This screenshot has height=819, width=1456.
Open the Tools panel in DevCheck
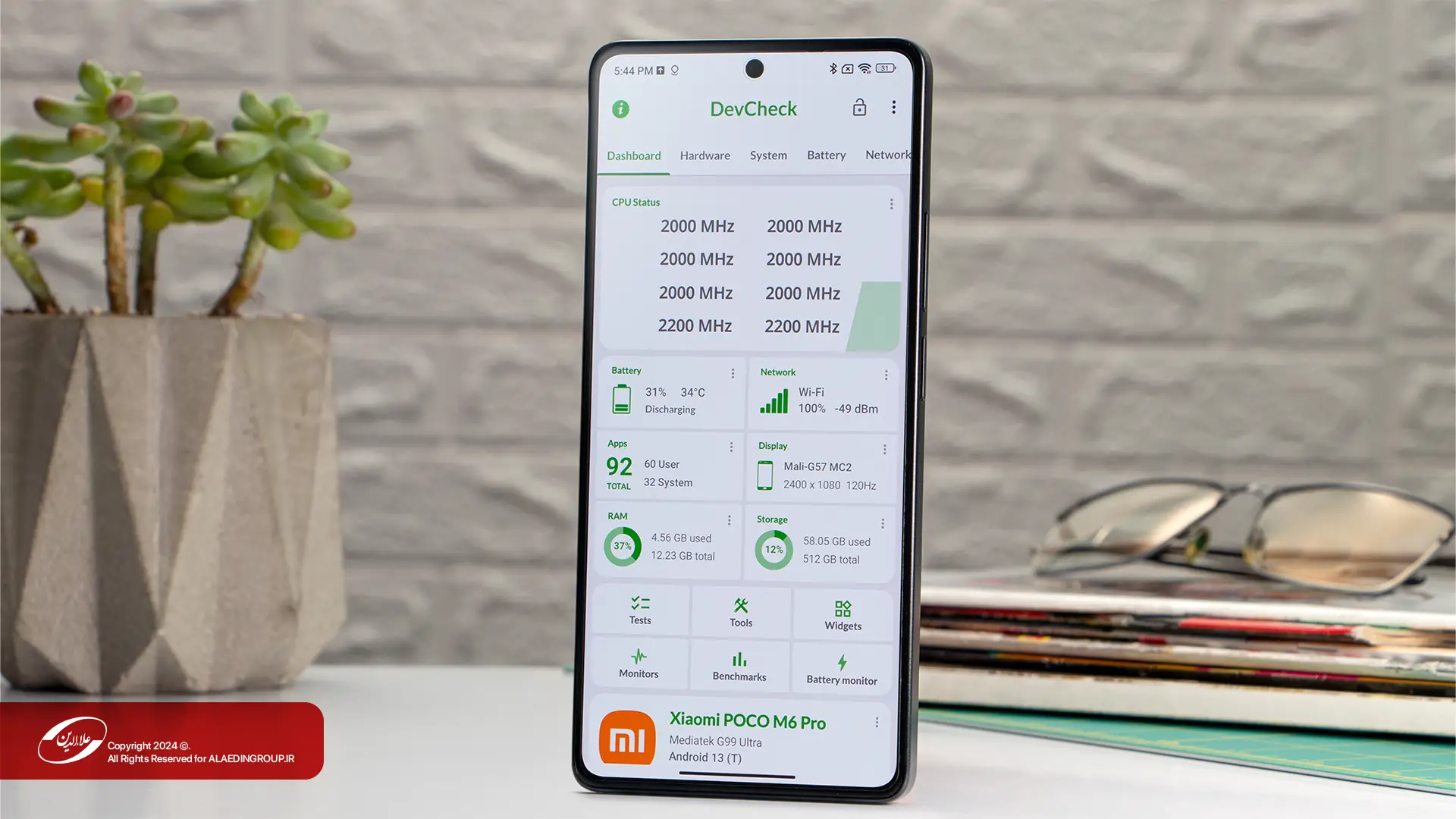(x=740, y=611)
